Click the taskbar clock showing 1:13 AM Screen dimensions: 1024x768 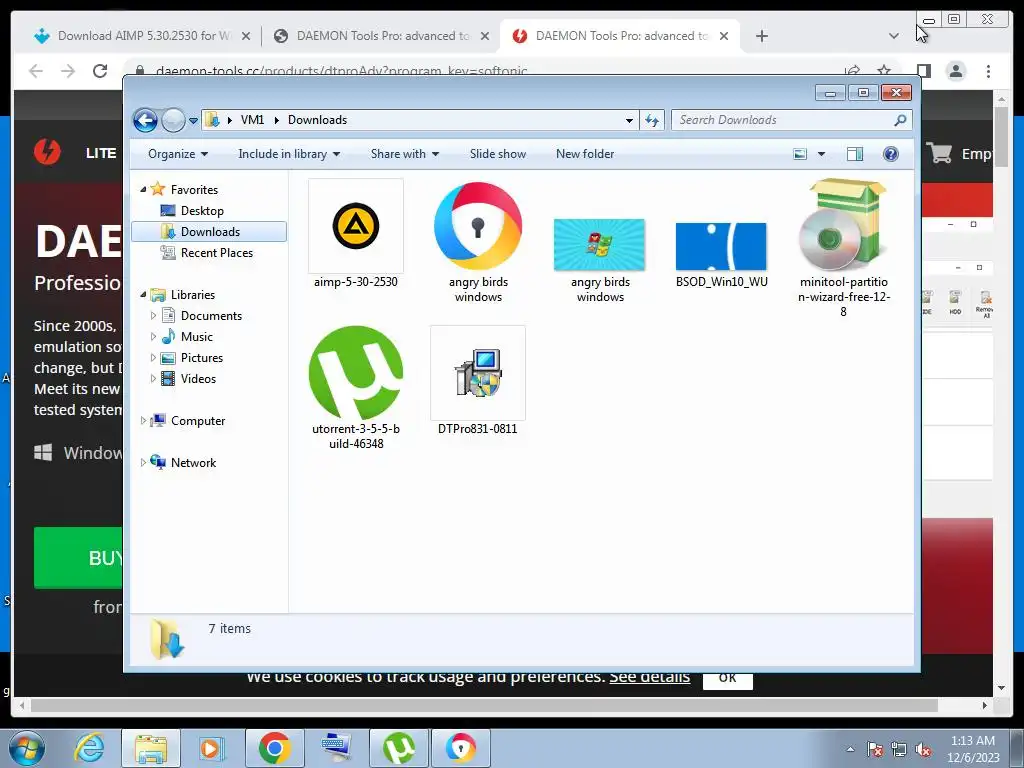(x=972, y=749)
